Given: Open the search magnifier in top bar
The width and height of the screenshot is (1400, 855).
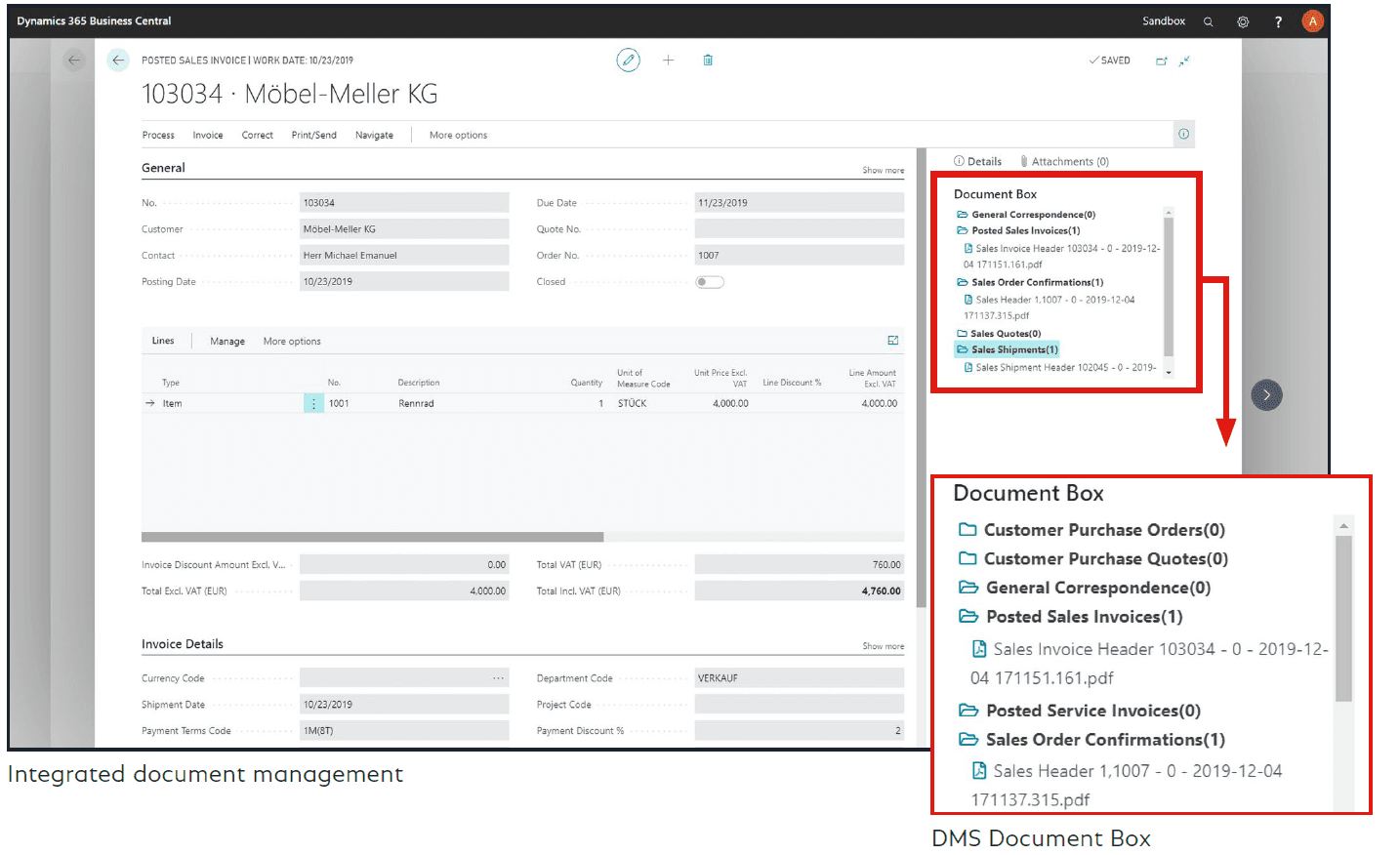Looking at the screenshot, I should click(x=1208, y=21).
